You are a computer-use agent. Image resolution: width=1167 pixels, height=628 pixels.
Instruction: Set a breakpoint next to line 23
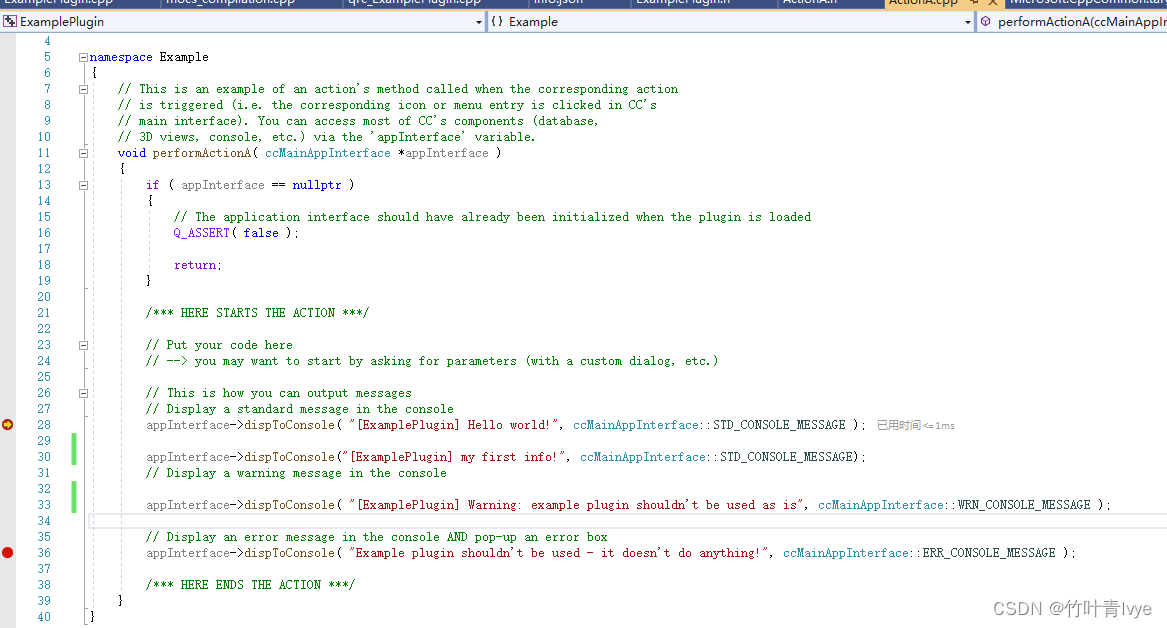click(7, 344)
